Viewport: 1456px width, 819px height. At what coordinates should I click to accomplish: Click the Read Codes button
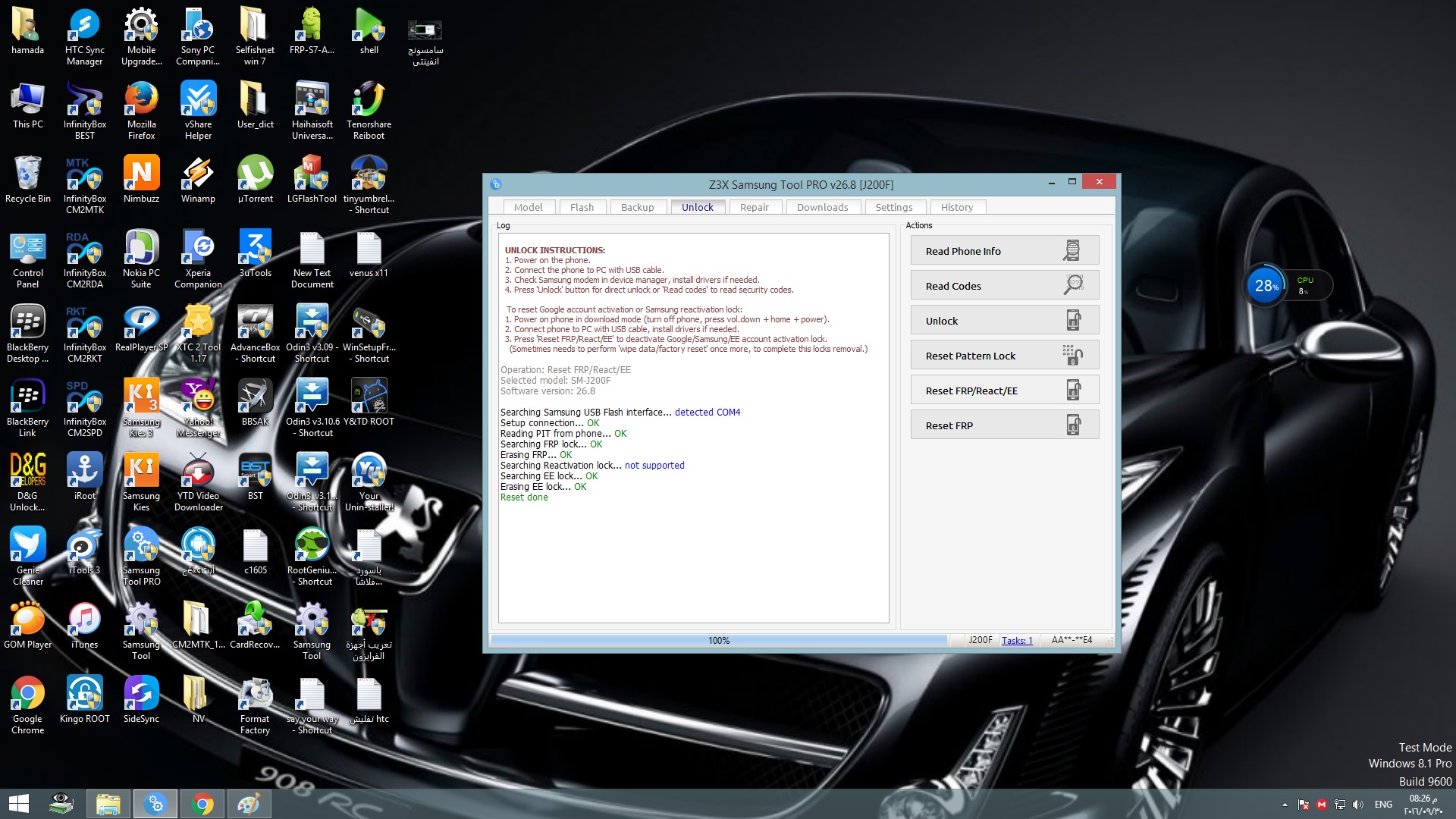click(x=1004, y=286)
